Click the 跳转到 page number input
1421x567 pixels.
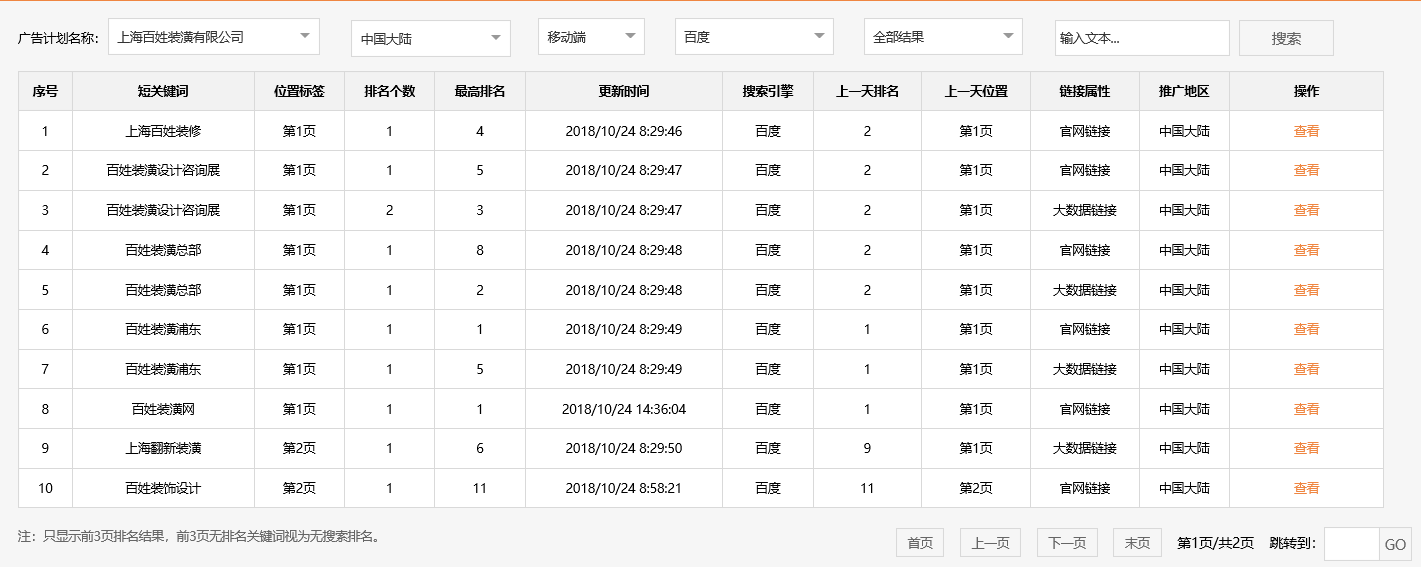pyautogui.click(x=1352, y=544)
